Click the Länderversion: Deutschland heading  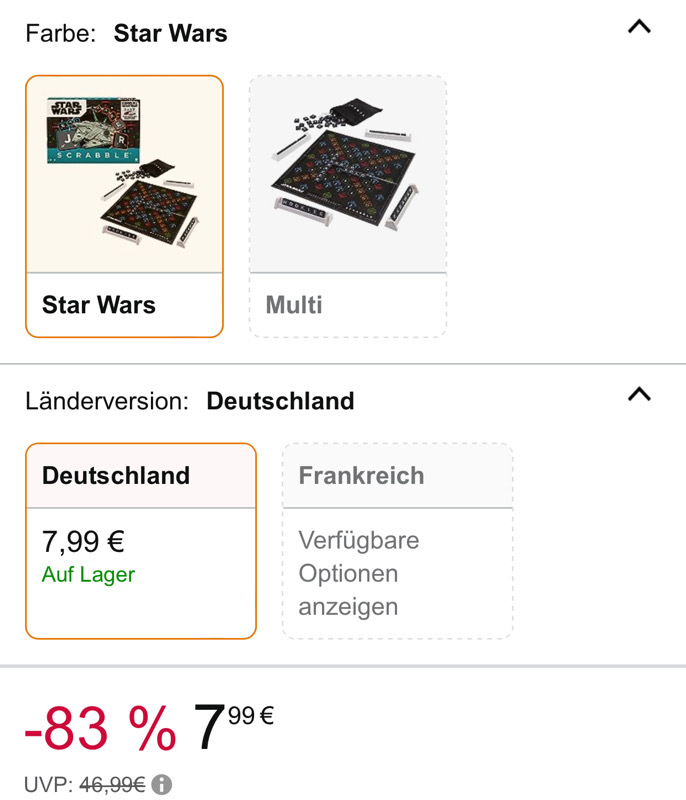pyautogui.click(x=190, y=401)
